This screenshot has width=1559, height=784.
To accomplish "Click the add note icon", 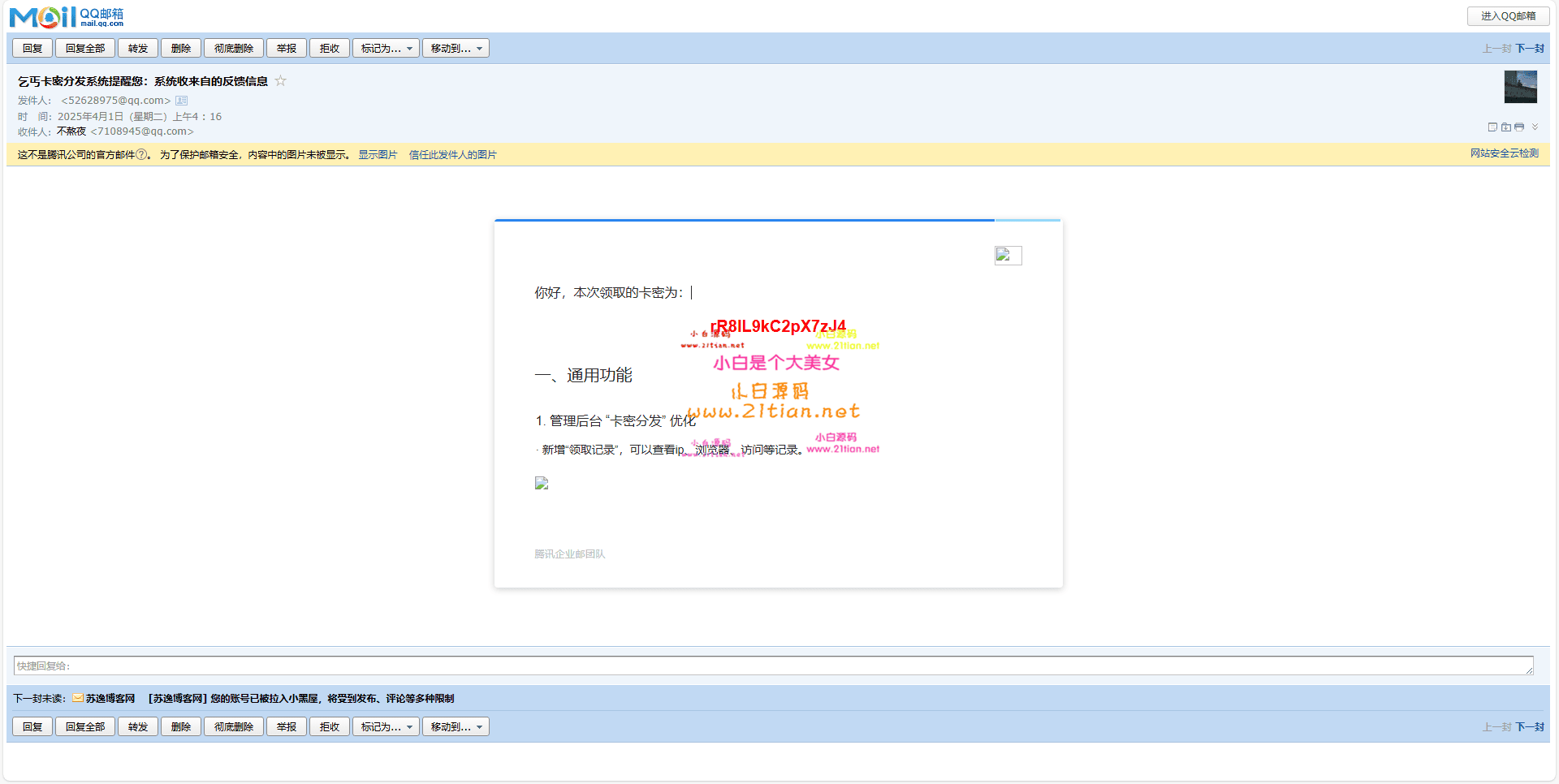I will [x=1492, y=127].
